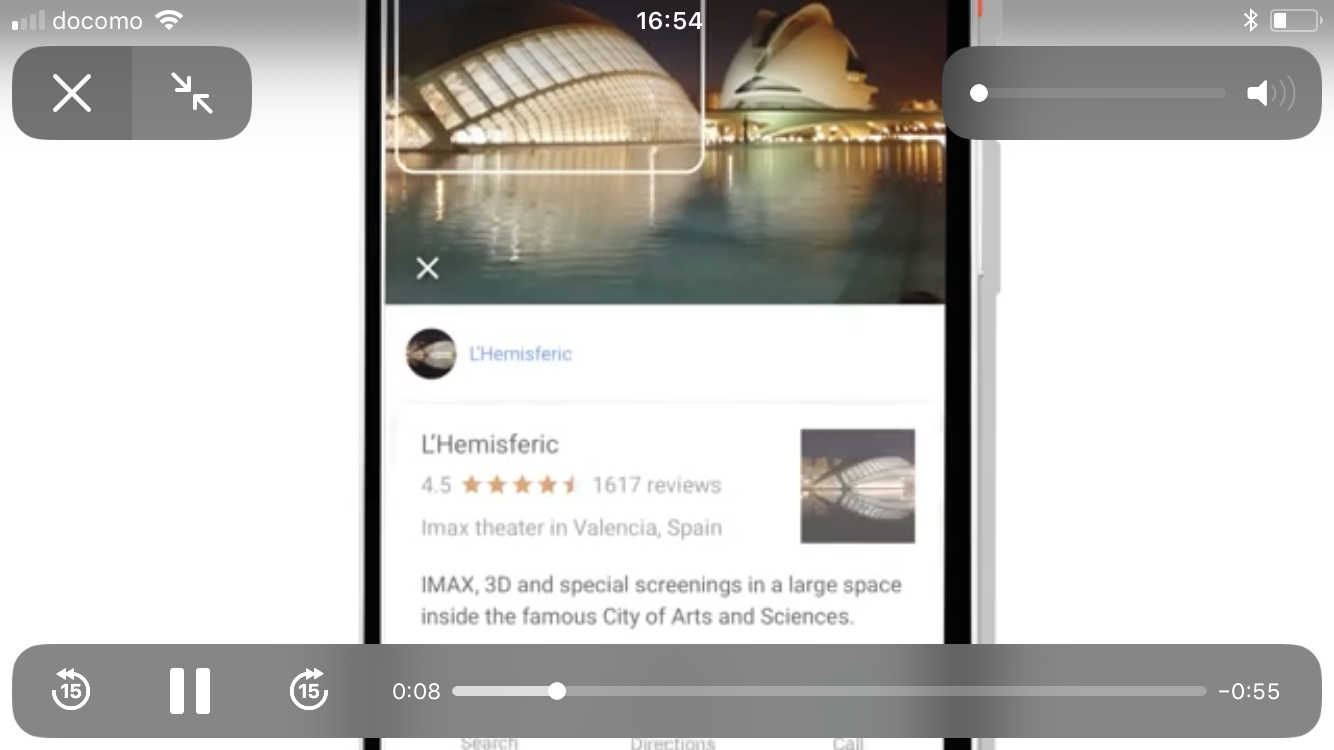Screen dimensions: 1334x750
Task: Click the playback progress scrubber knob
Action: [x=557, y=691]
